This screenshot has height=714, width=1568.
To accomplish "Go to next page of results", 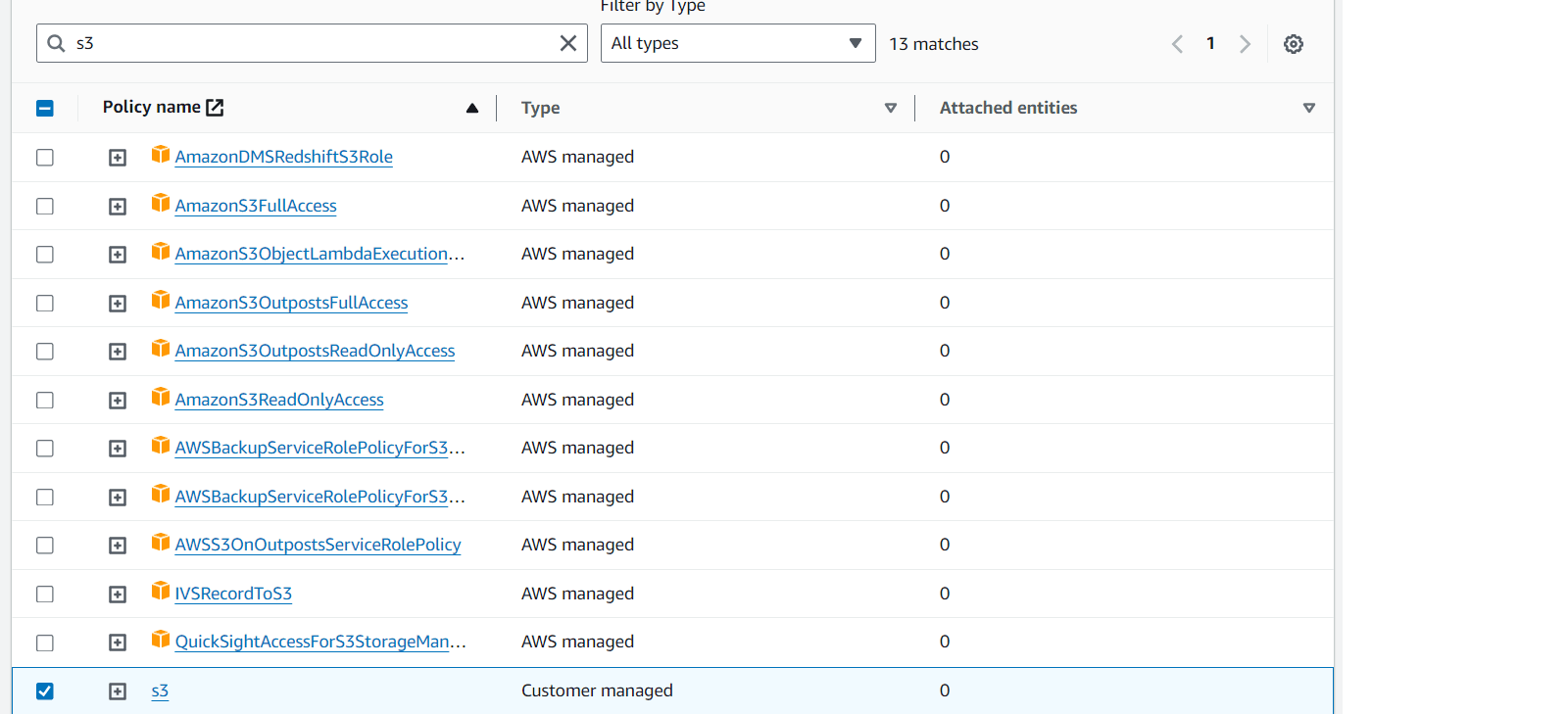I will pos(1245,44).
